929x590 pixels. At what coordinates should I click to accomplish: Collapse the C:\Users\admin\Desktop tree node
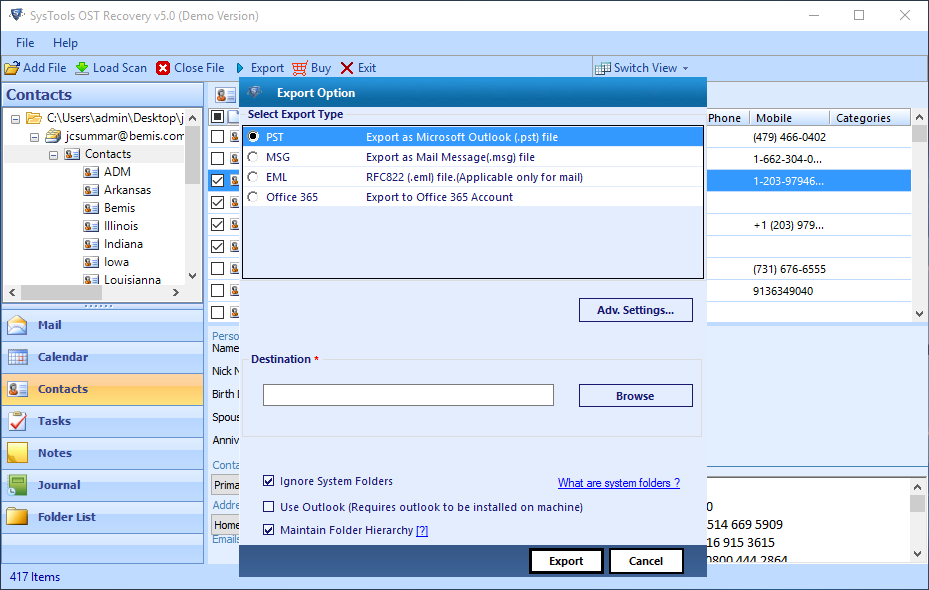[x=15, y=118]
